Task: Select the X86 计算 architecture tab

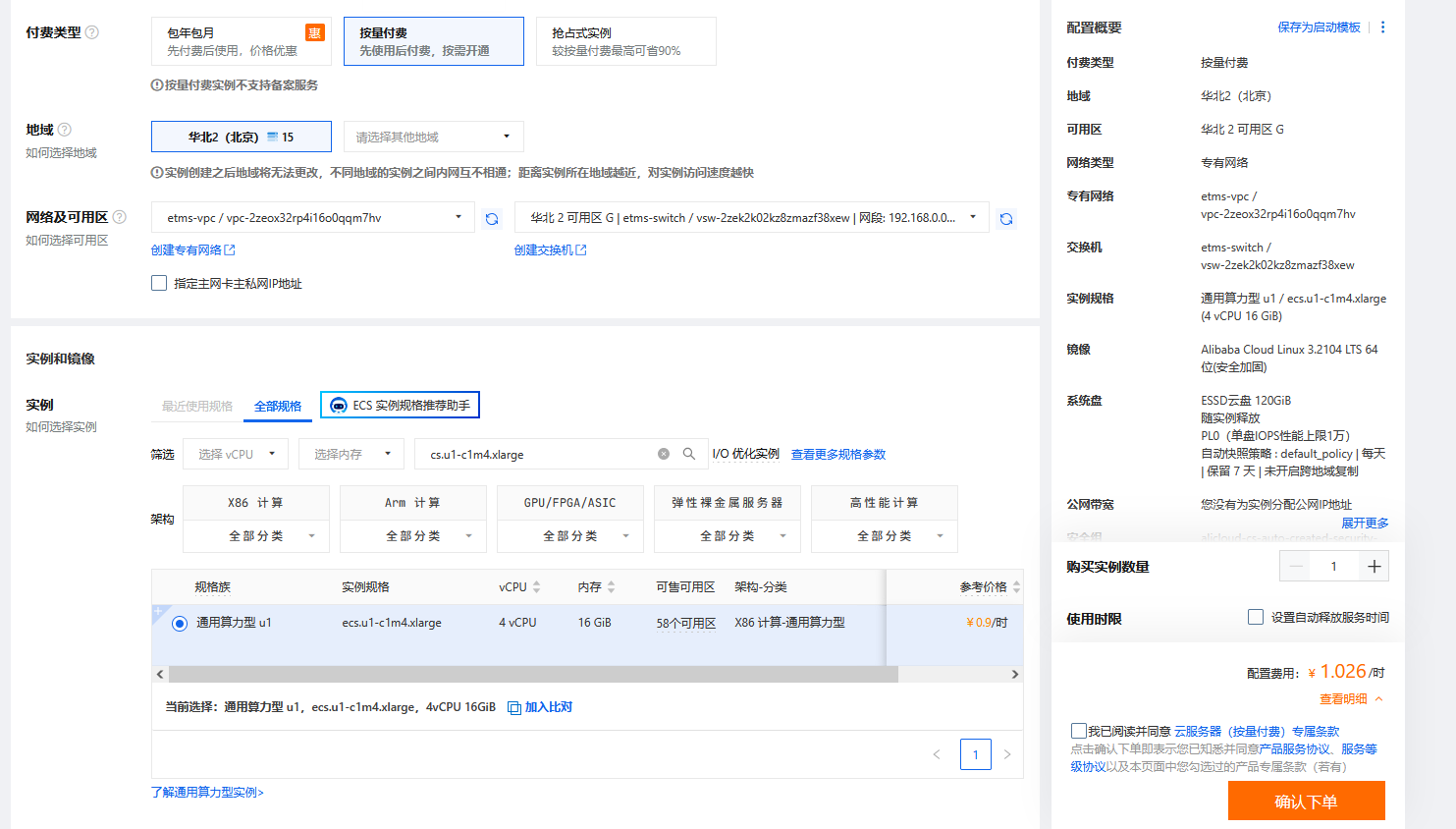Action: pos(256,503)
